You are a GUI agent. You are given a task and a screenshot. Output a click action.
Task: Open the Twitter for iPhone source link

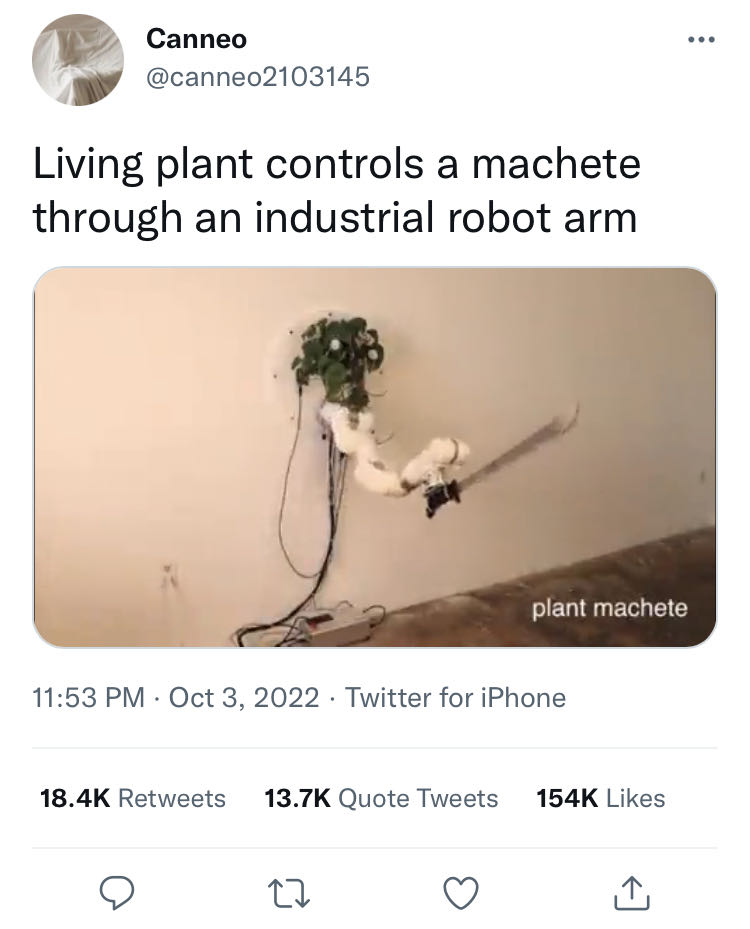tap(455, 697)
